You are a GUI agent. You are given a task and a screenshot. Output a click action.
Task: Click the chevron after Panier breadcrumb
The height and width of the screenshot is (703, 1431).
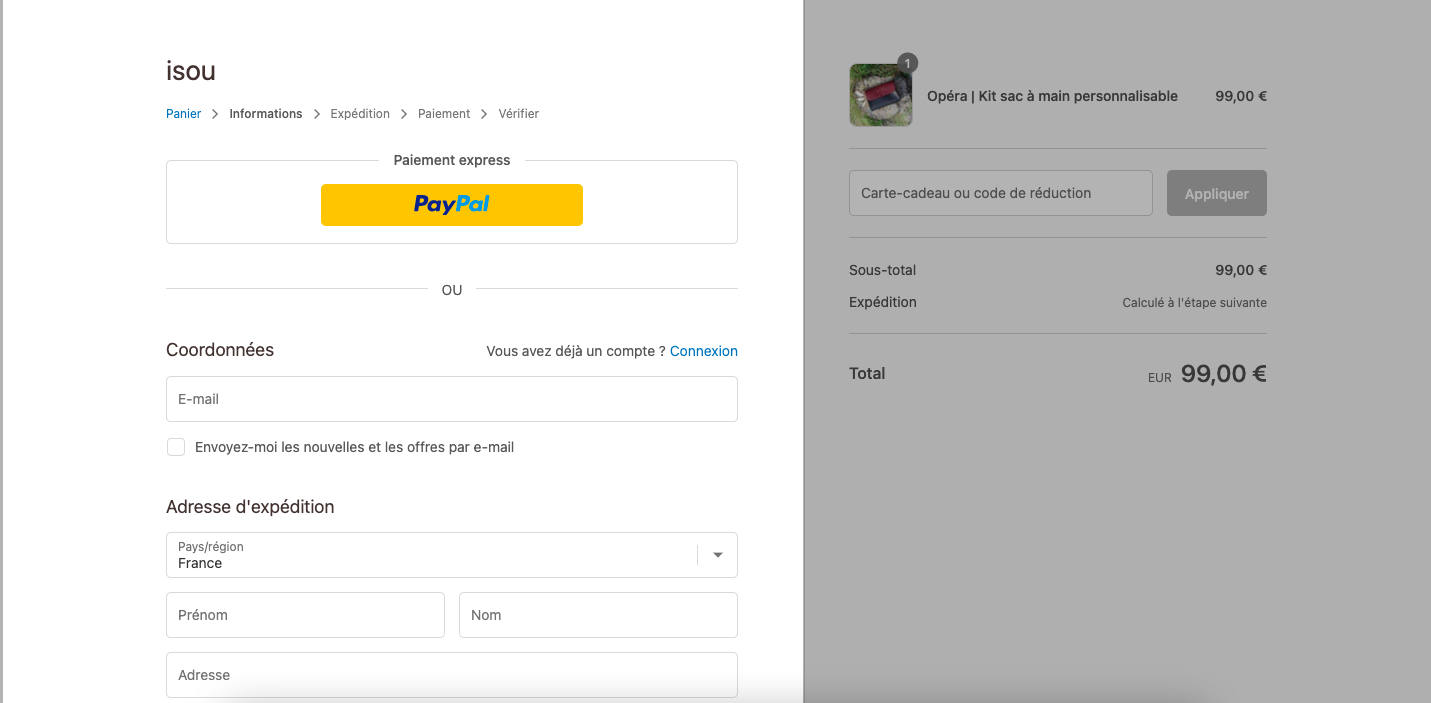(x=215, y=114)
